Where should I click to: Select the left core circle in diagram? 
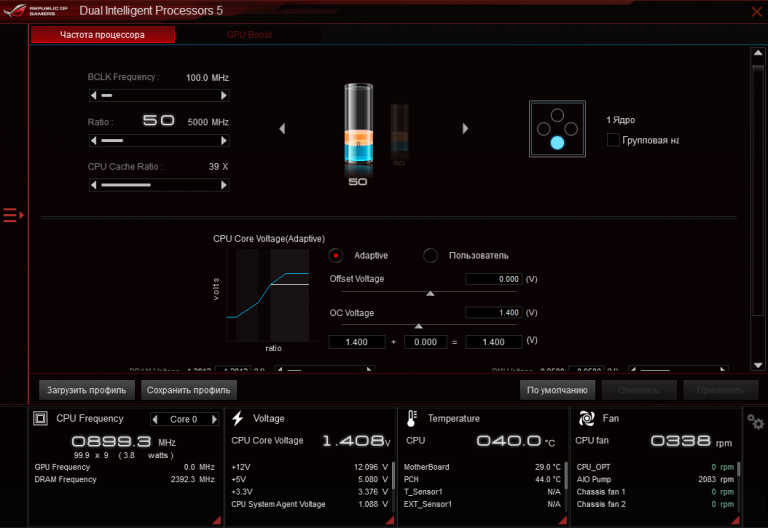click(x=544, y=129)
